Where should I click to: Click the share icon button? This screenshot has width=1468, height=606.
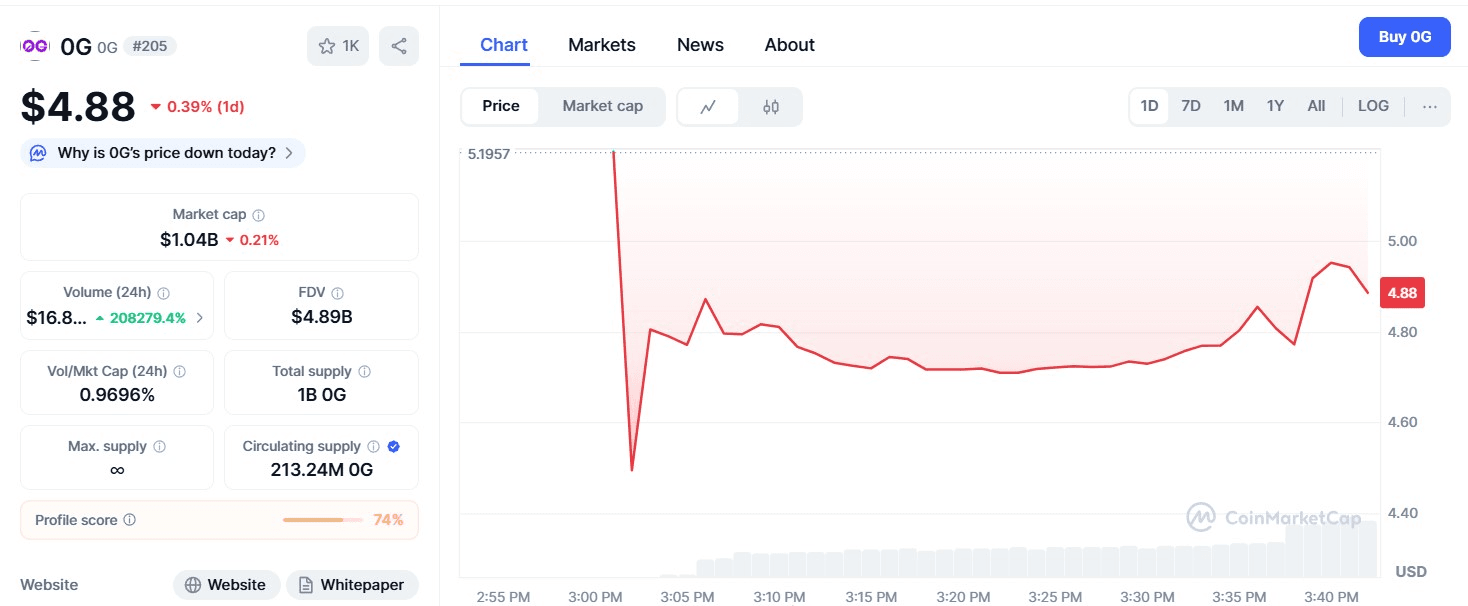[x=399, y=46]
